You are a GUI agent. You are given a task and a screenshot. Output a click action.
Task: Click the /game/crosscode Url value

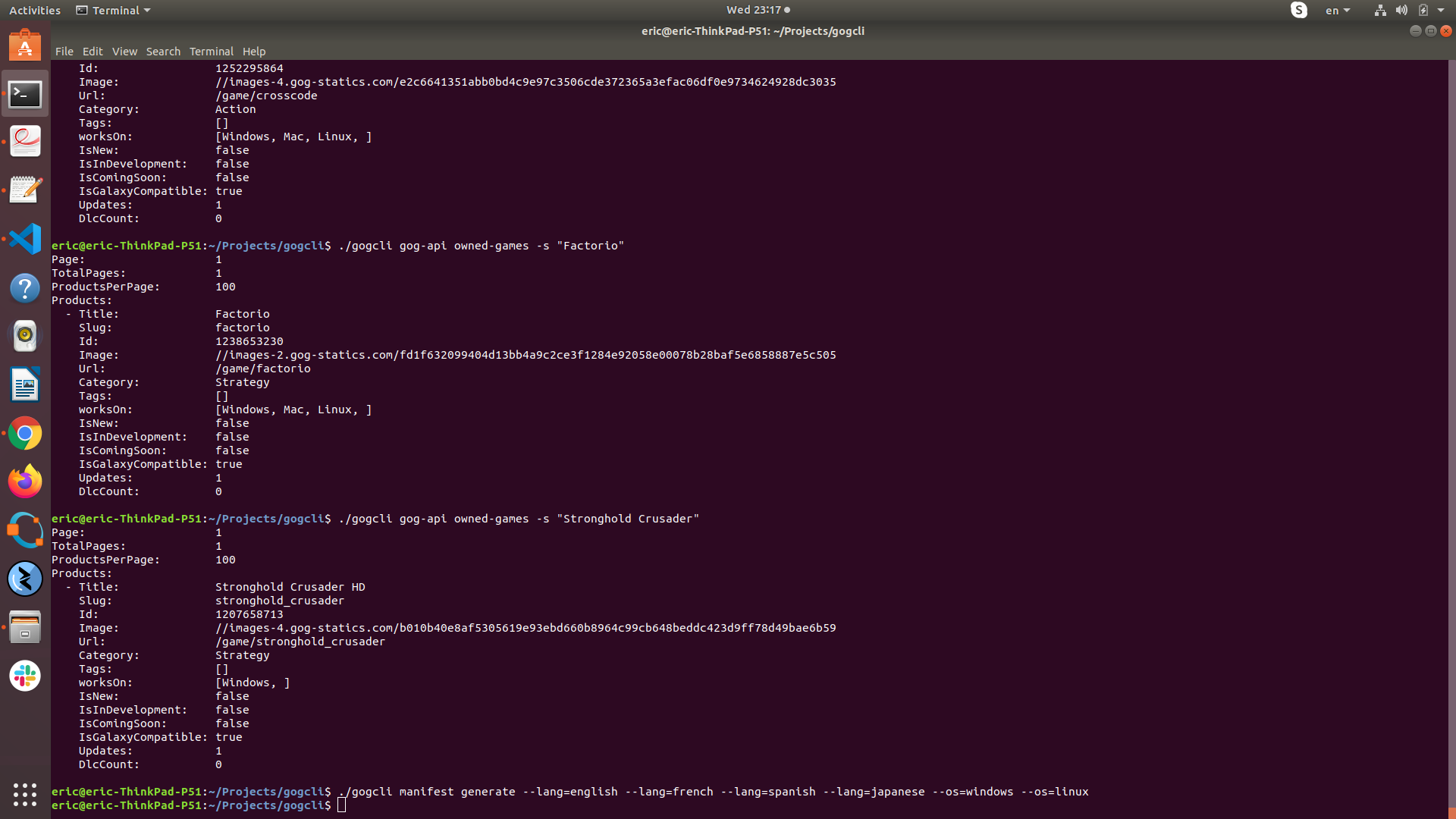pos(266,96)
